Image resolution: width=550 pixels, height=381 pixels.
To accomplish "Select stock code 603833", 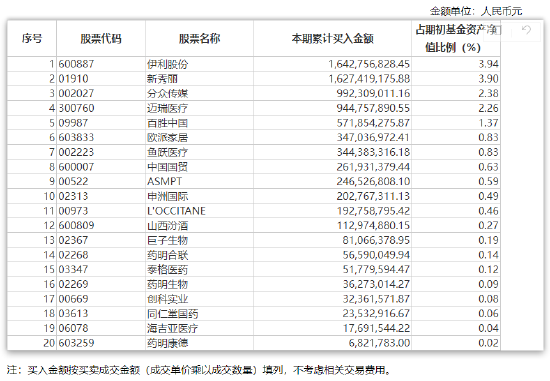I will click(x=76, y=138).
